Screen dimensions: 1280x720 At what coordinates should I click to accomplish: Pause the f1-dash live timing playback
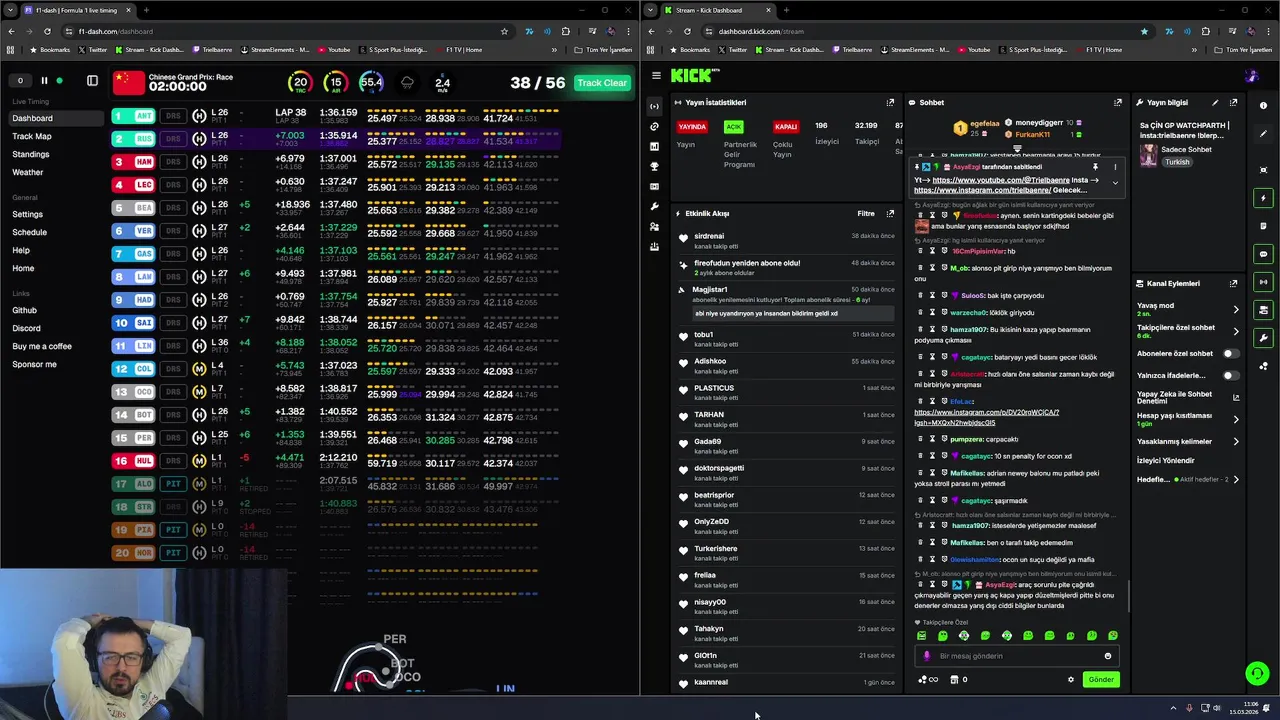pyautogui.click(x=44, y=81)
